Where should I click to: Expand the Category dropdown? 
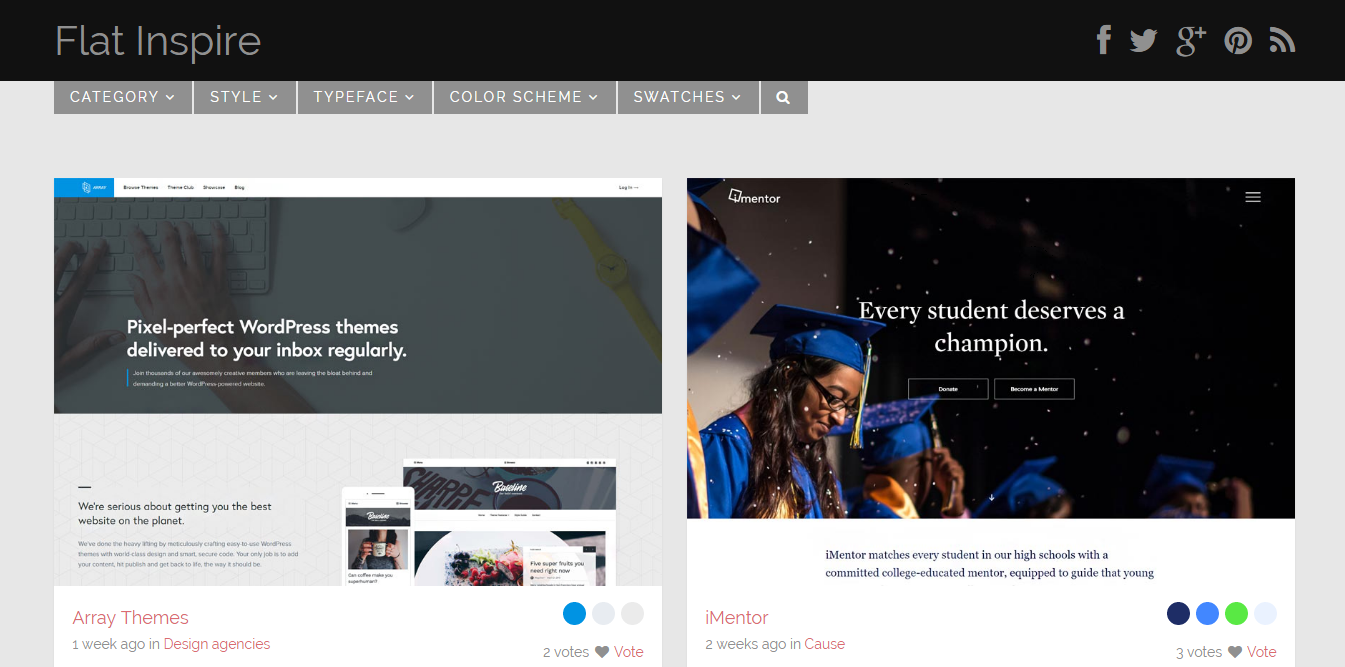(x=122, y=97)
